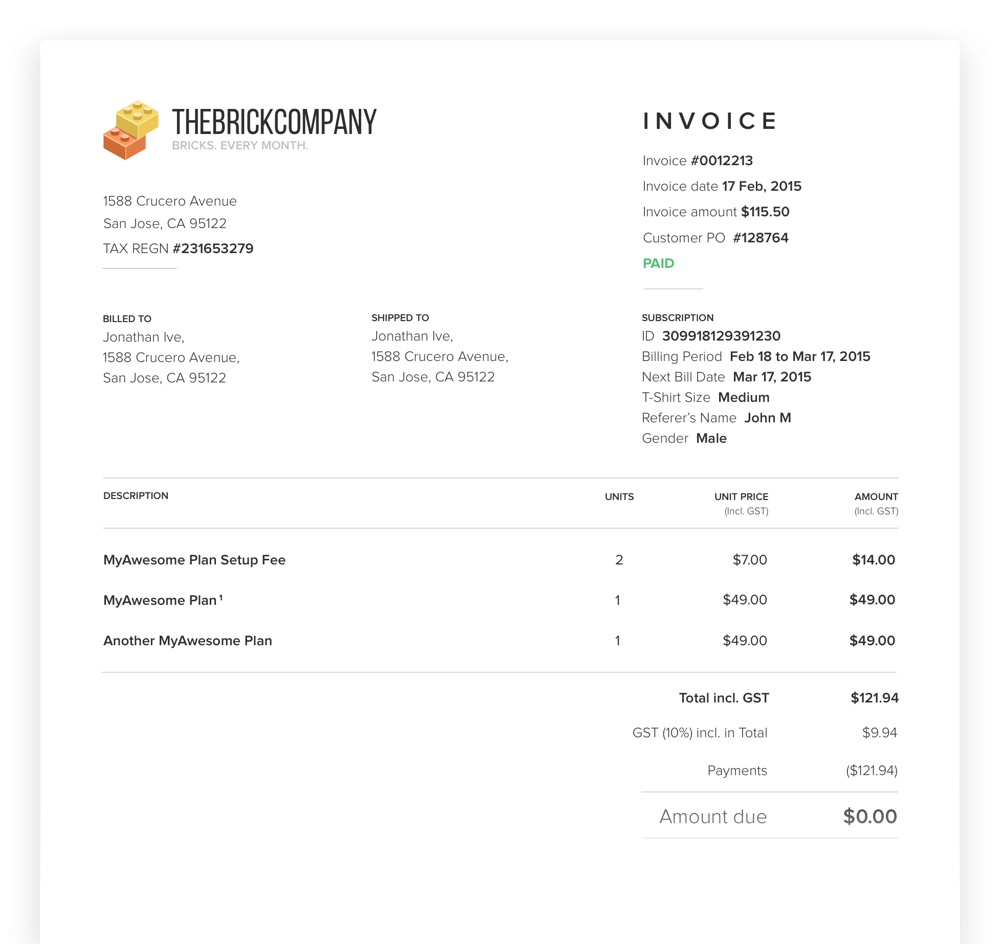Image resolution: width=1000 pixels, height=944 pixels.
Task: Click the Another MyAwesome Plan description
Action: pyautogui.click(x=187, y=640)
